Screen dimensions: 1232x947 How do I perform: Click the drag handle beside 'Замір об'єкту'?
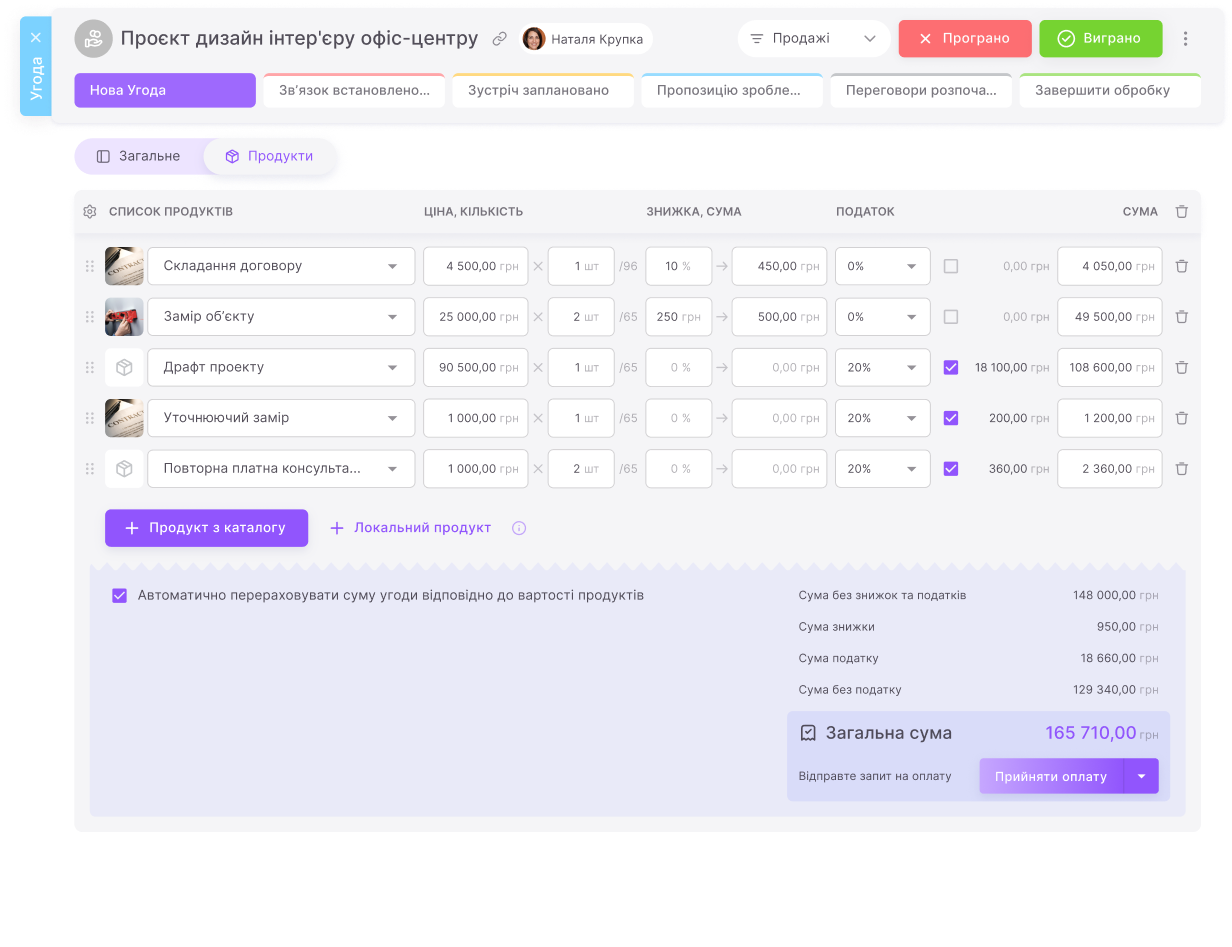(89, 316)
